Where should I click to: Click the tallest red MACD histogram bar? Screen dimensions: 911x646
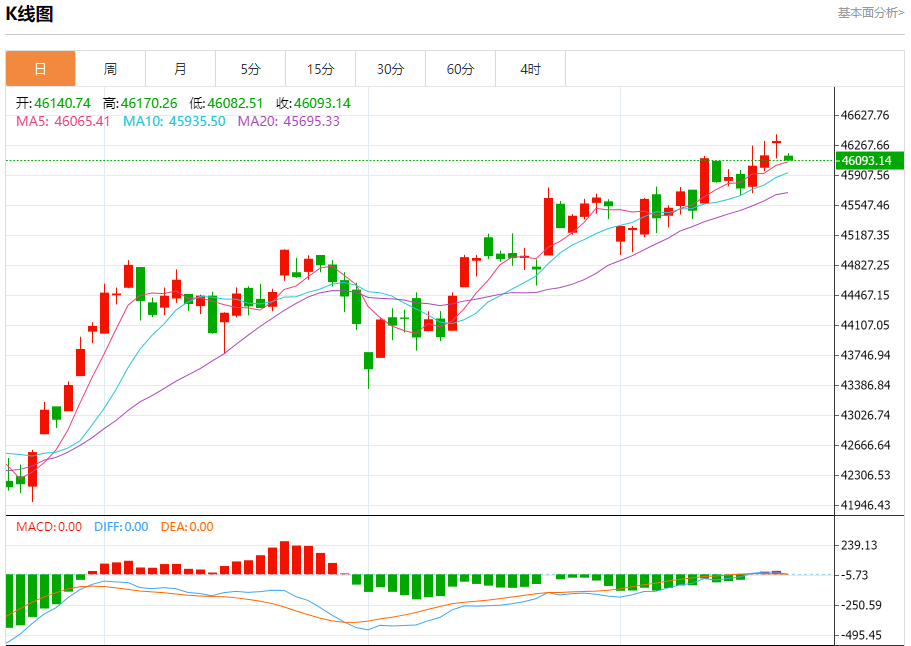point(285,558)
